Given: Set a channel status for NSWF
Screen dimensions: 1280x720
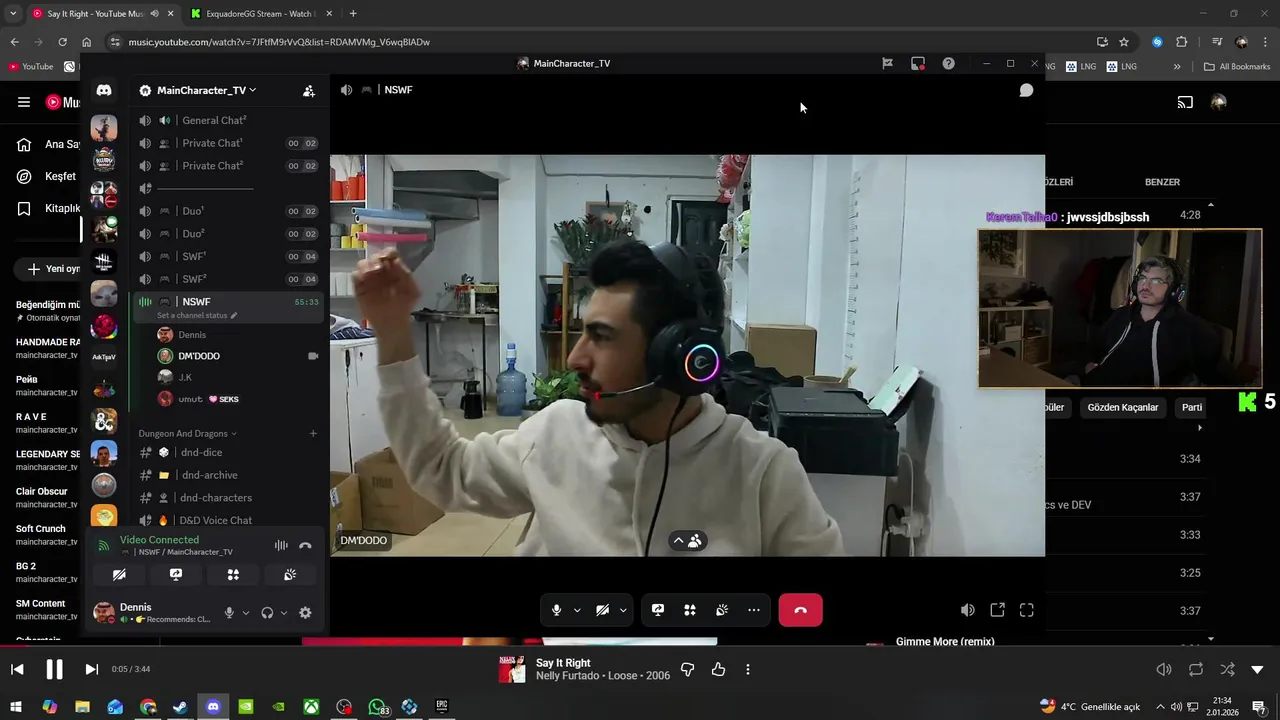Looking at the screenshot, I should [x=197, y=316].
